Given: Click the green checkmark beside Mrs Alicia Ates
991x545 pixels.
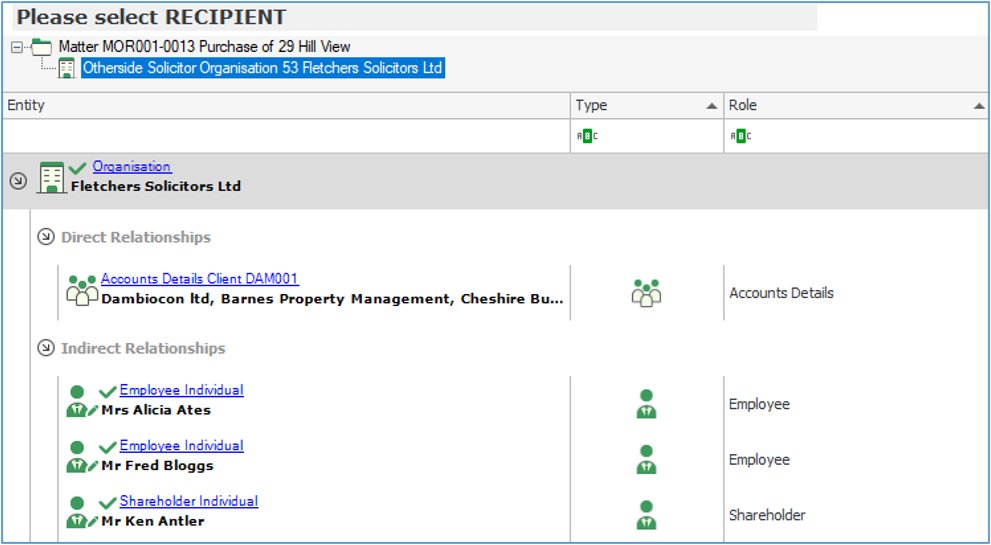Looking at the screenshot, I should [108, 391].
